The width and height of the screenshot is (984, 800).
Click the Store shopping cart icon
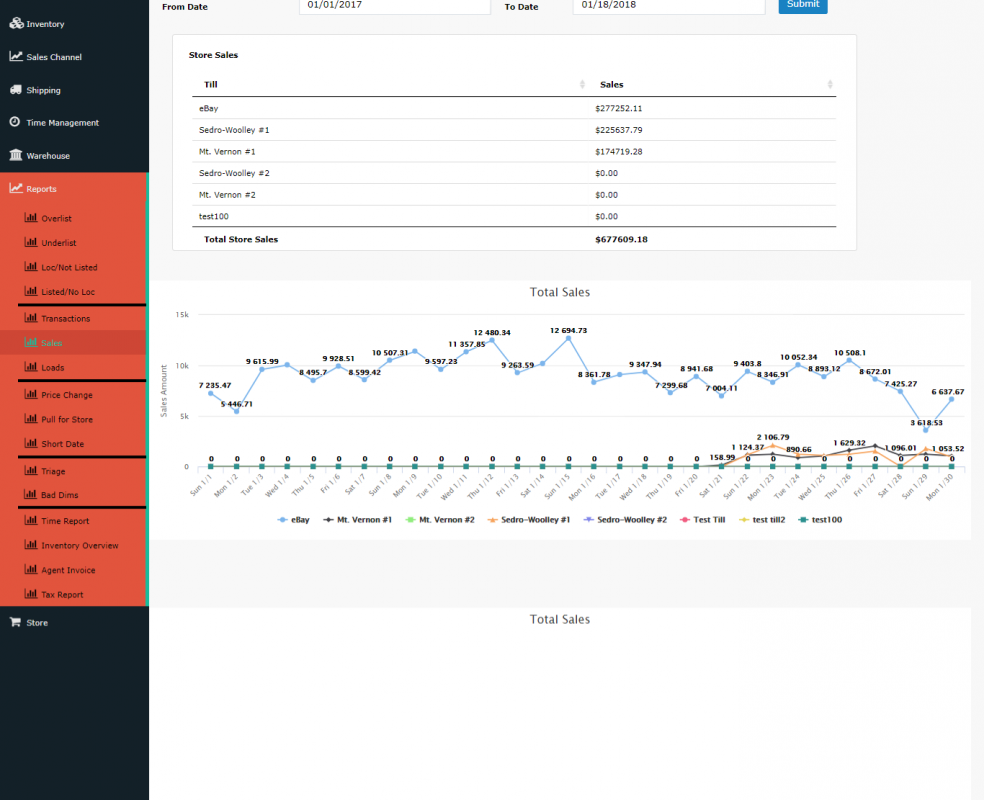tap(15, 622)
